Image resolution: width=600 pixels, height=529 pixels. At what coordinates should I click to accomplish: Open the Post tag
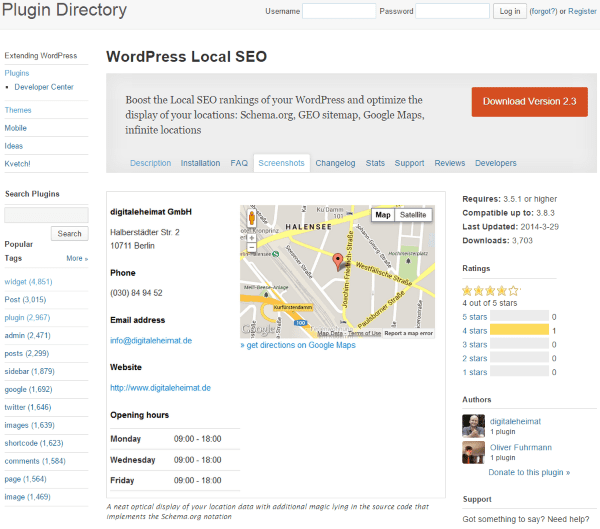pyautogui.click(x=25, y=299)
